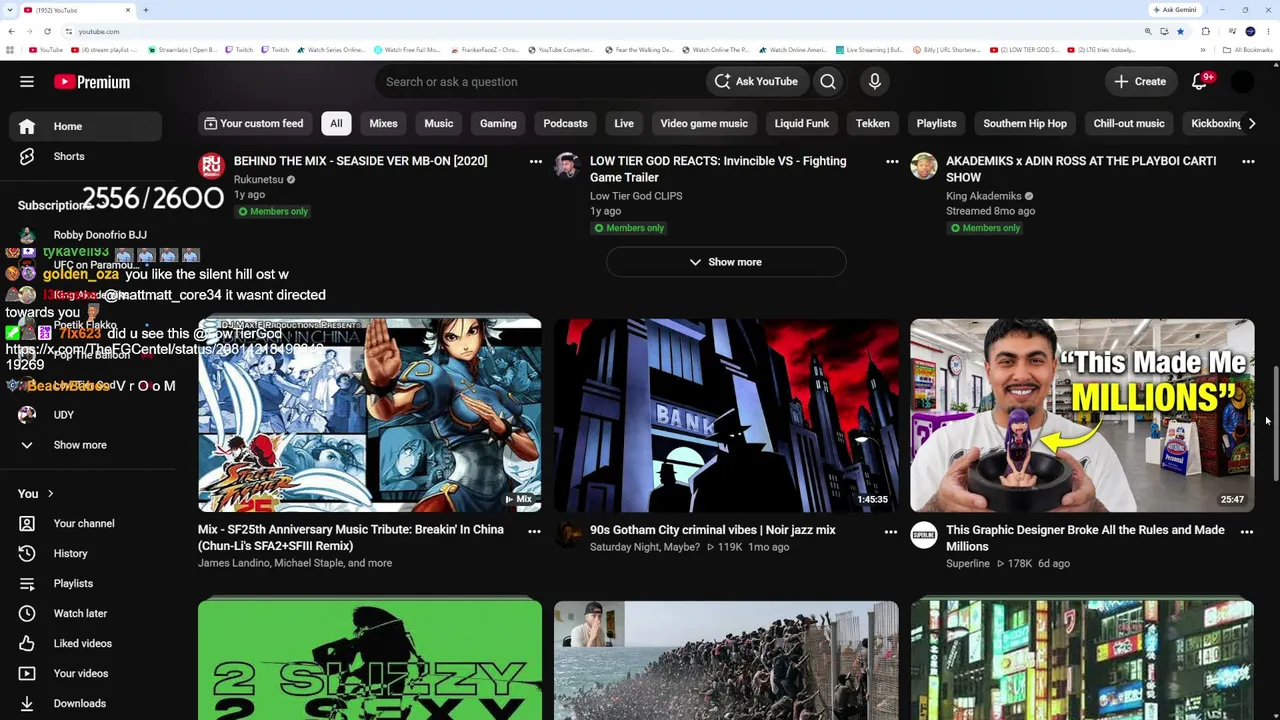Select the Video game music chip
The image size is (1280, 720).
point(704,123)
